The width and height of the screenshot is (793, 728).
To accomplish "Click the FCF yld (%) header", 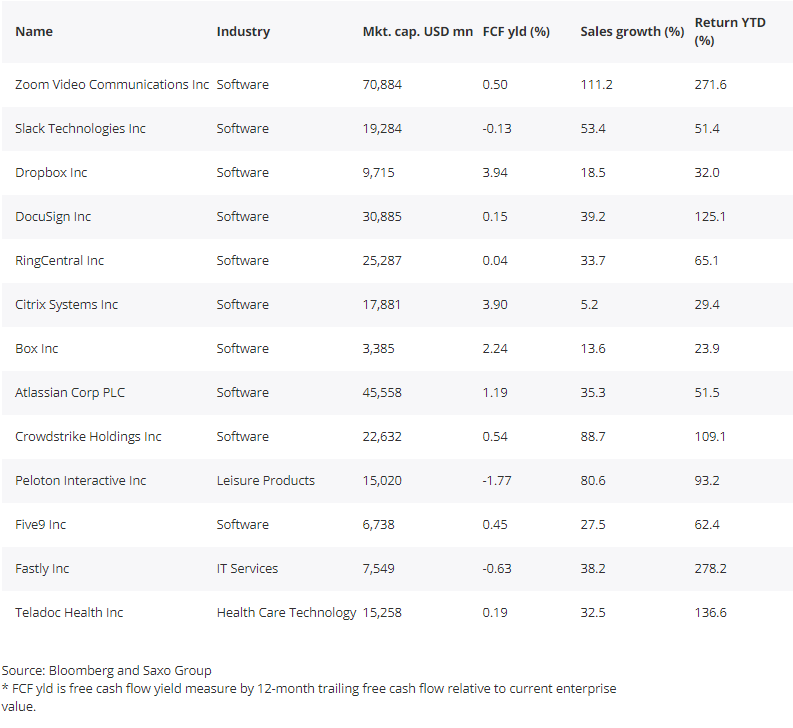I will coord(516,32).
